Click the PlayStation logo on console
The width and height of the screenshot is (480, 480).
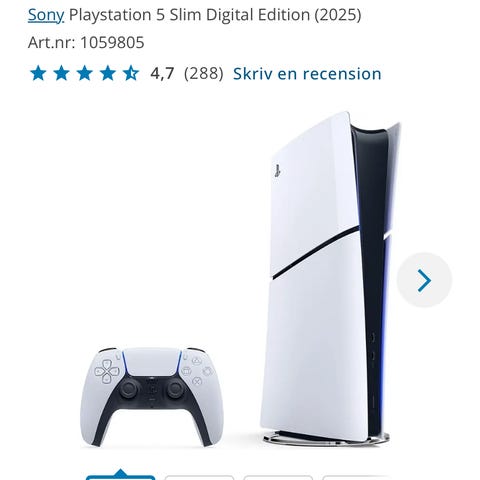tap(277, 171)
